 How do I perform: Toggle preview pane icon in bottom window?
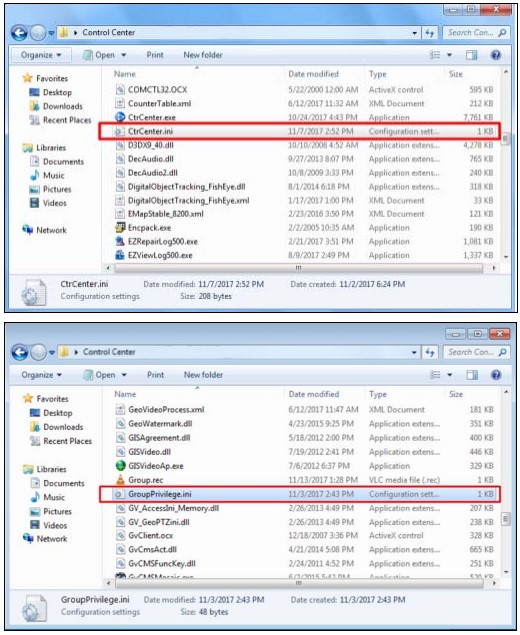click(472, 375)
